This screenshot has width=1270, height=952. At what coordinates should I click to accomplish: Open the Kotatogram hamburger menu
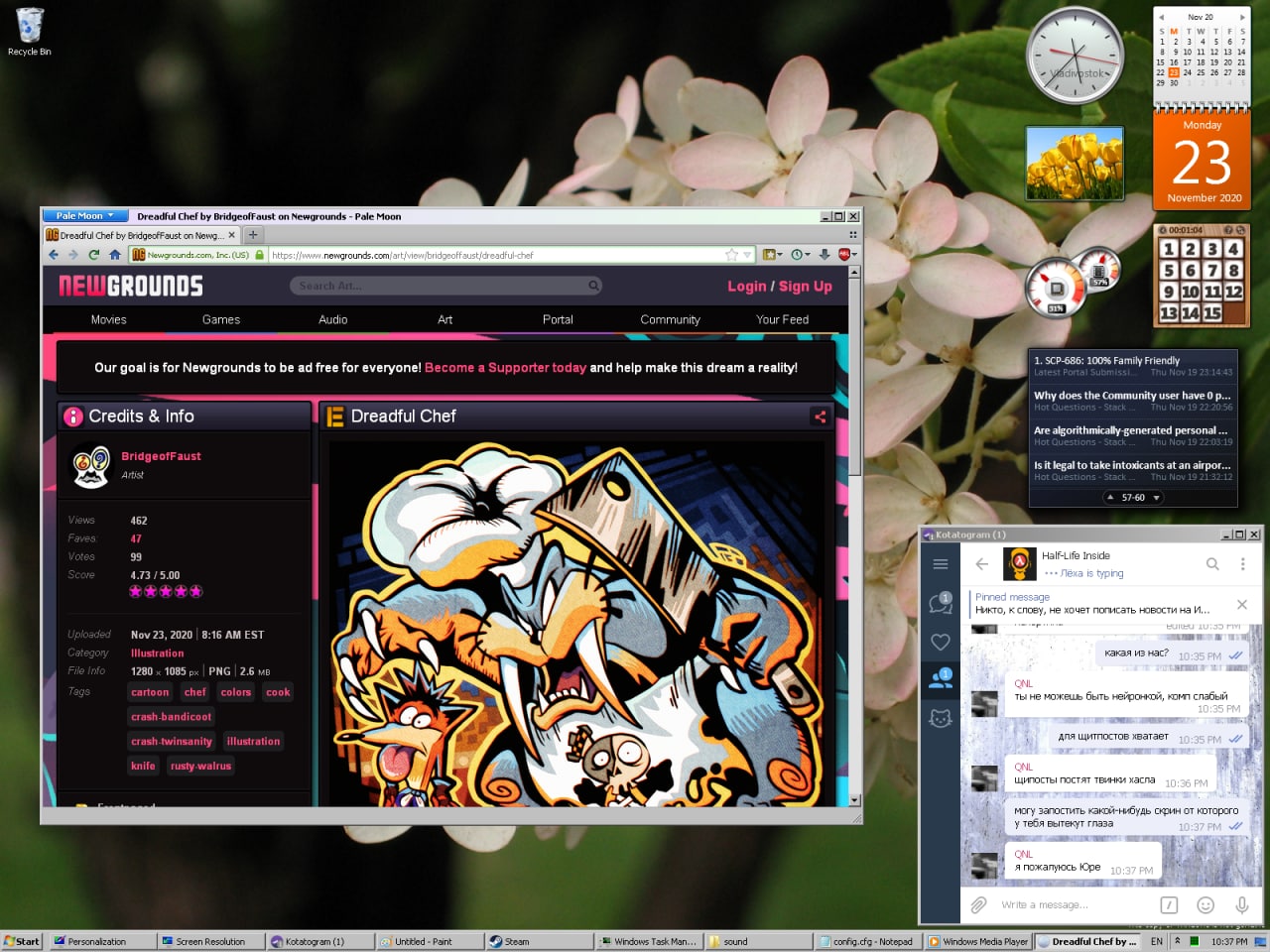tap(941, 564)
